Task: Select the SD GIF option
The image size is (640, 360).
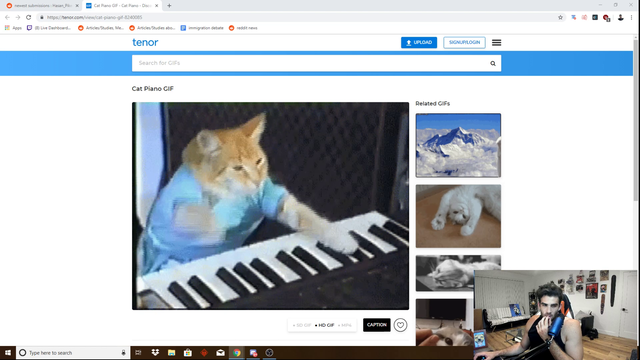Action: click(302, 325)
